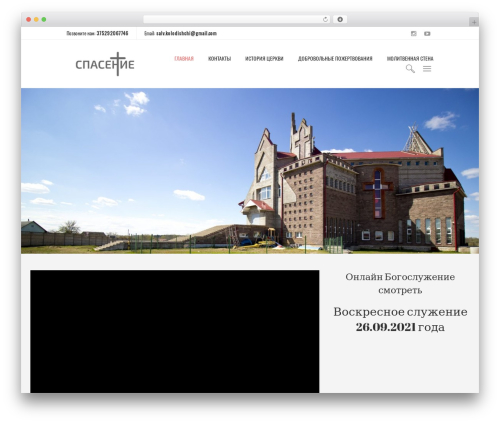Click the gmail email address link
Screen dimensions: 500x423
(x=186, y=33)
